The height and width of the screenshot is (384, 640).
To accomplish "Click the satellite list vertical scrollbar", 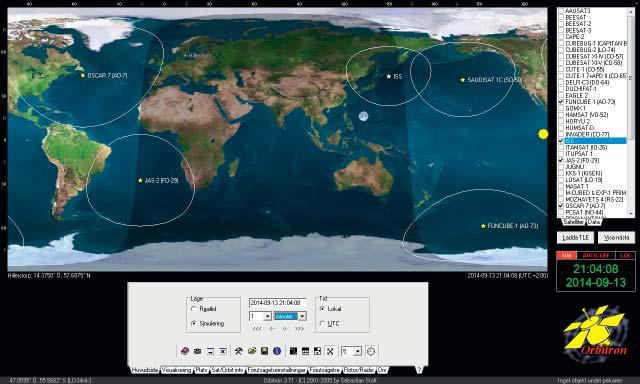I will point(631,113).
